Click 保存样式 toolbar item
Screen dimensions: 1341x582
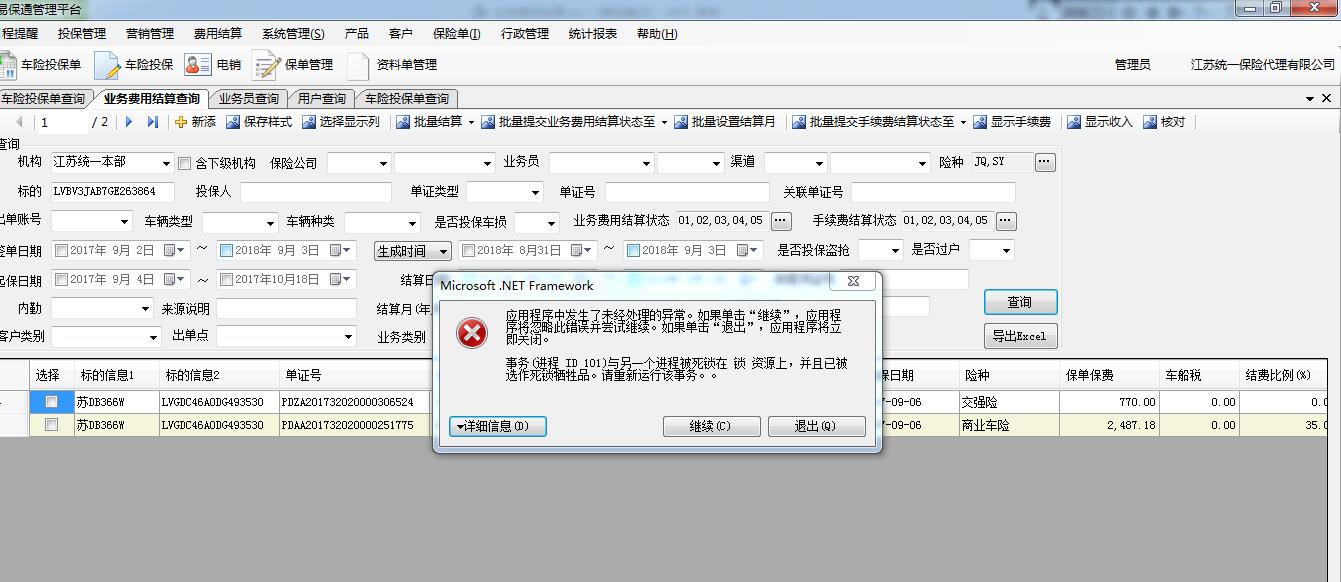click(259, 122)
